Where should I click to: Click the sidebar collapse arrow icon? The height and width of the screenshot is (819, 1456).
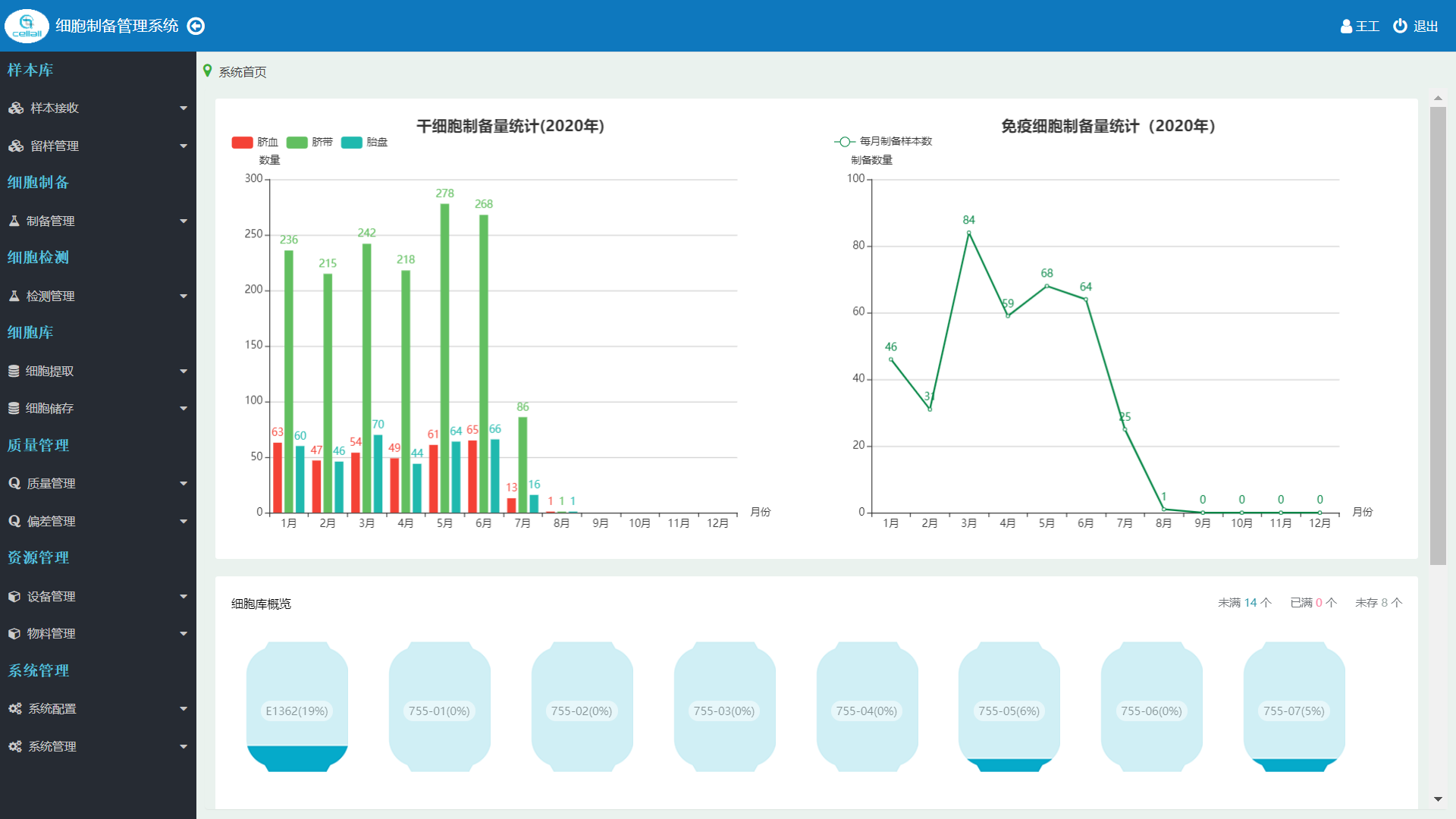point(196,27)
